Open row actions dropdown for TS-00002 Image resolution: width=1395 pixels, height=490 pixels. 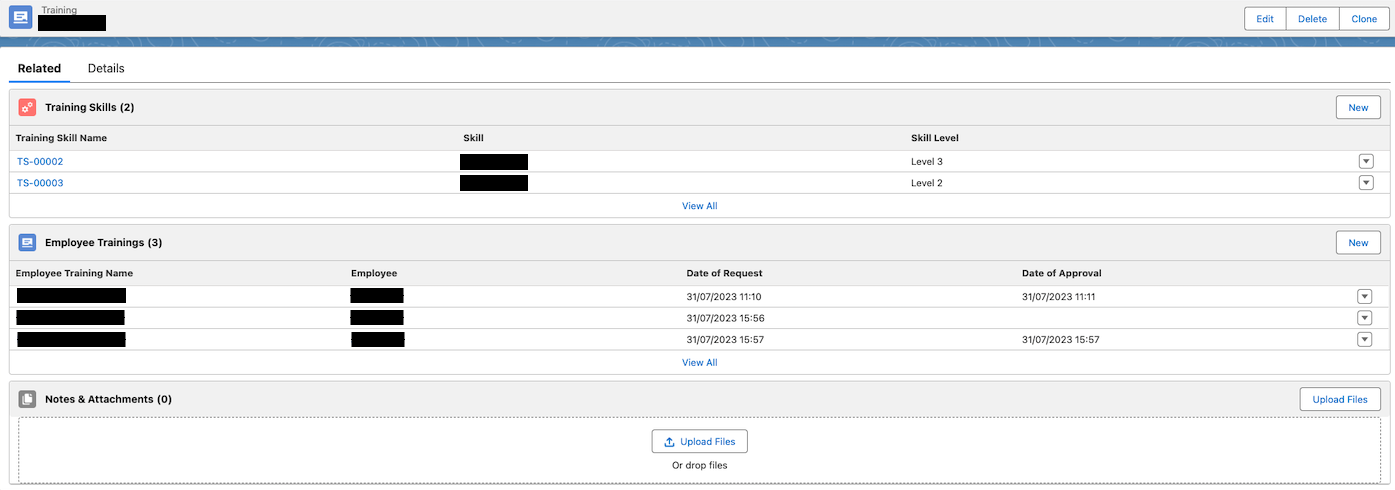coord(1365,161)
